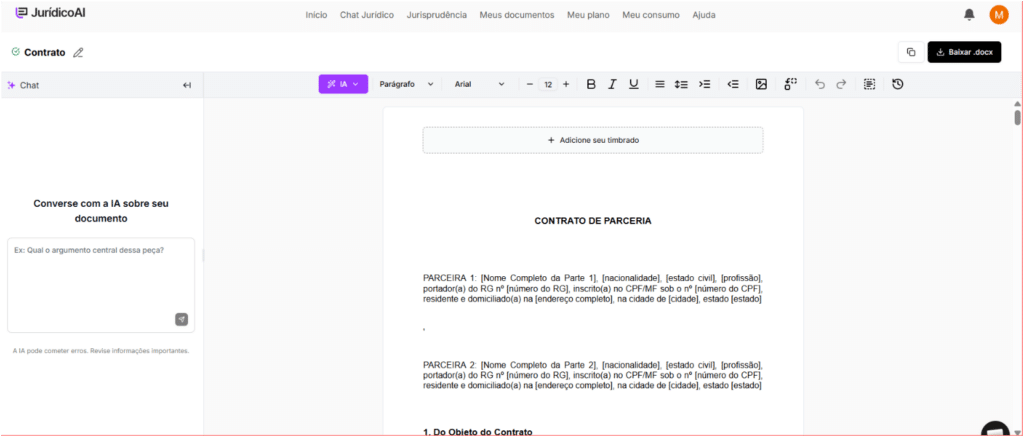Open Meu plano
1024x437 pixels.
pyautogui.click(x=588, y=15)
